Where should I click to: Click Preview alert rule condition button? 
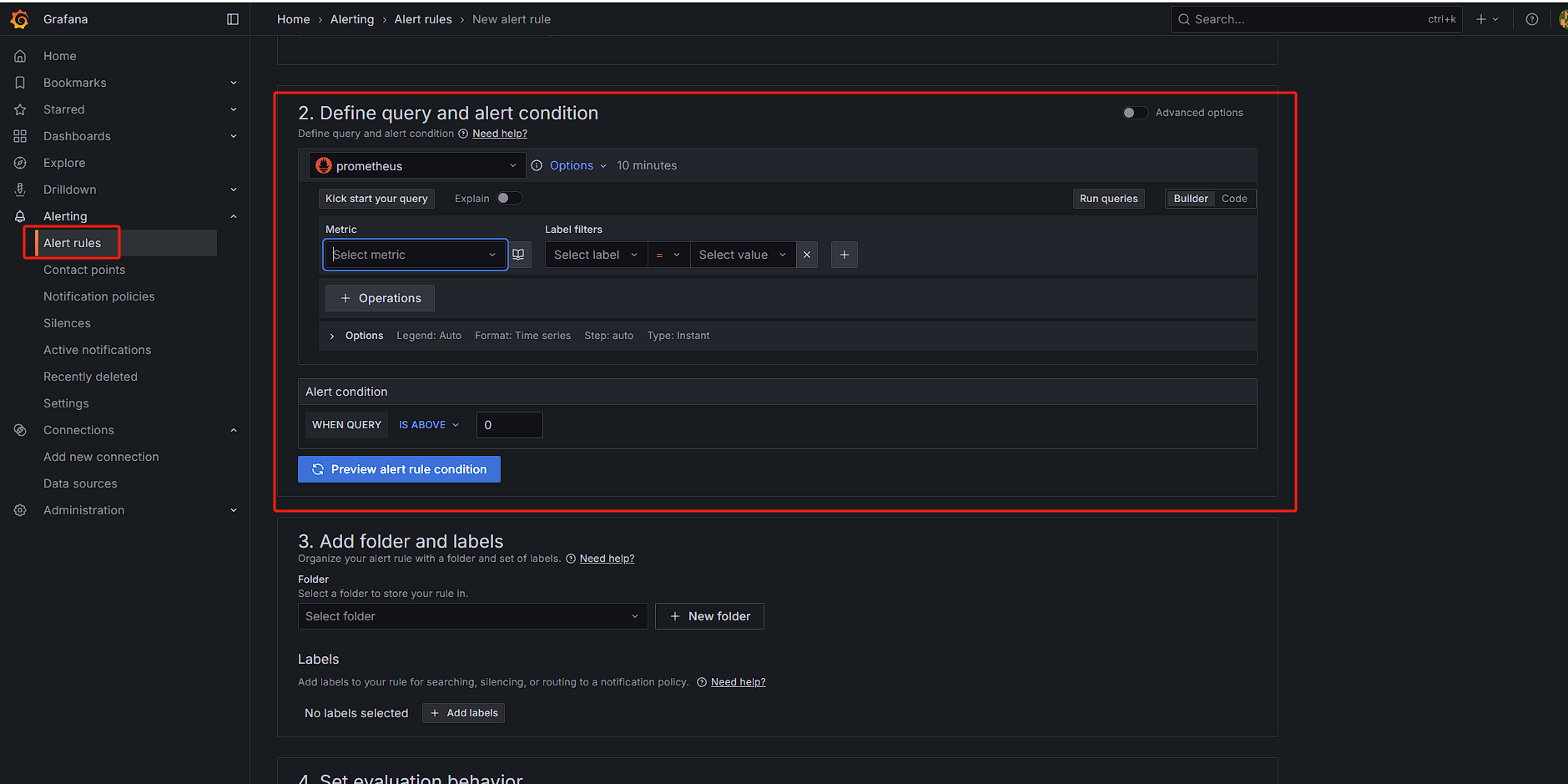399,469
